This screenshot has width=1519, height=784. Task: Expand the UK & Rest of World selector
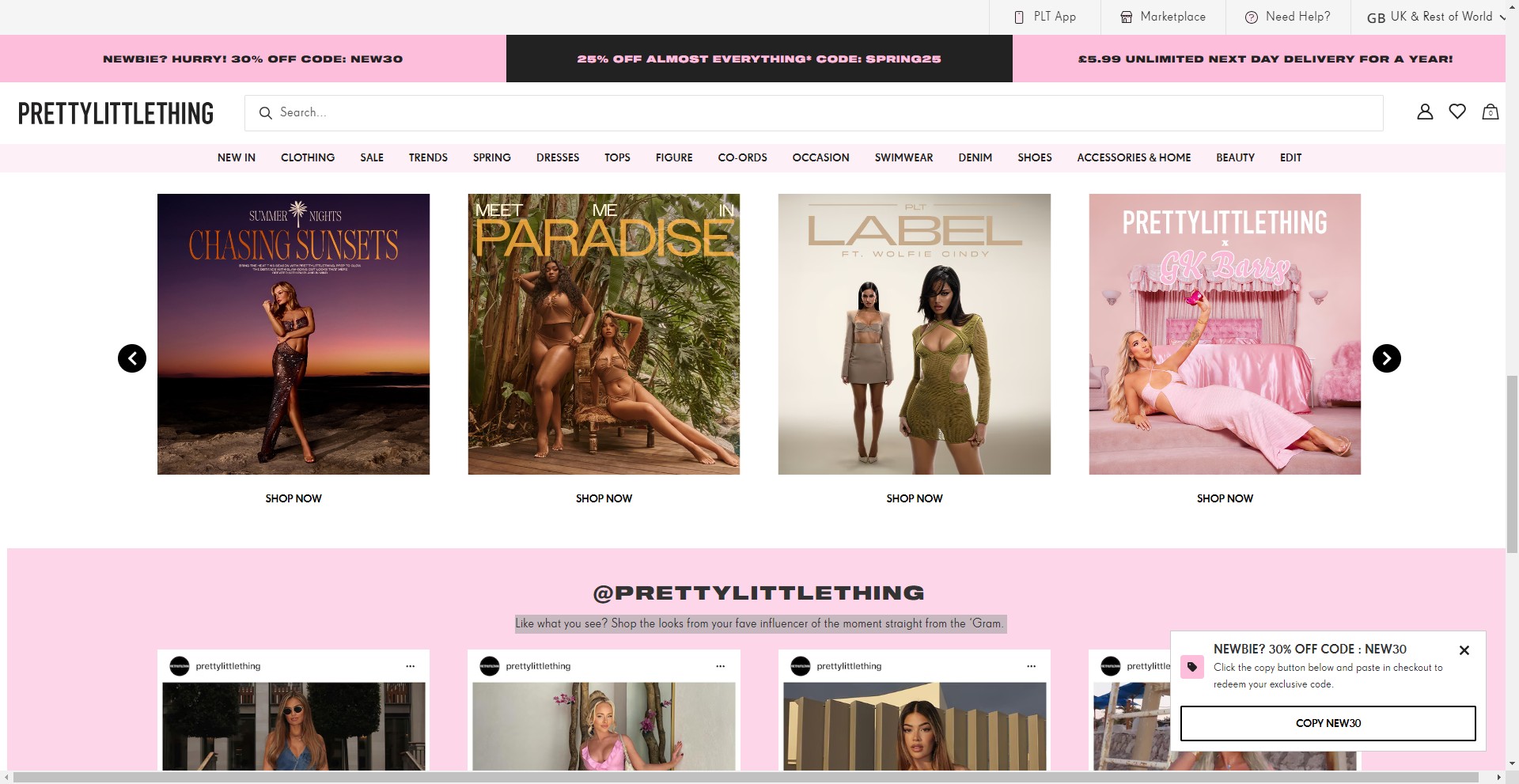(1435, 17)
